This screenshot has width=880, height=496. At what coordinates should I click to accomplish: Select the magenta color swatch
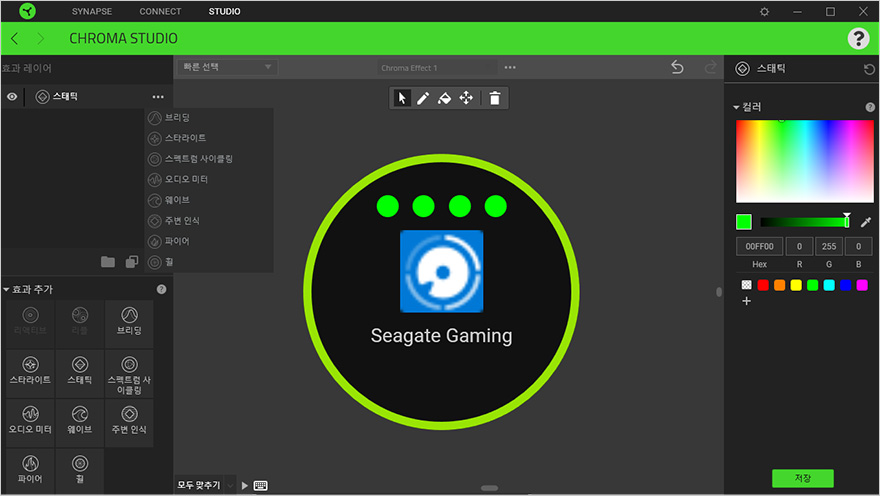(862, 285)
